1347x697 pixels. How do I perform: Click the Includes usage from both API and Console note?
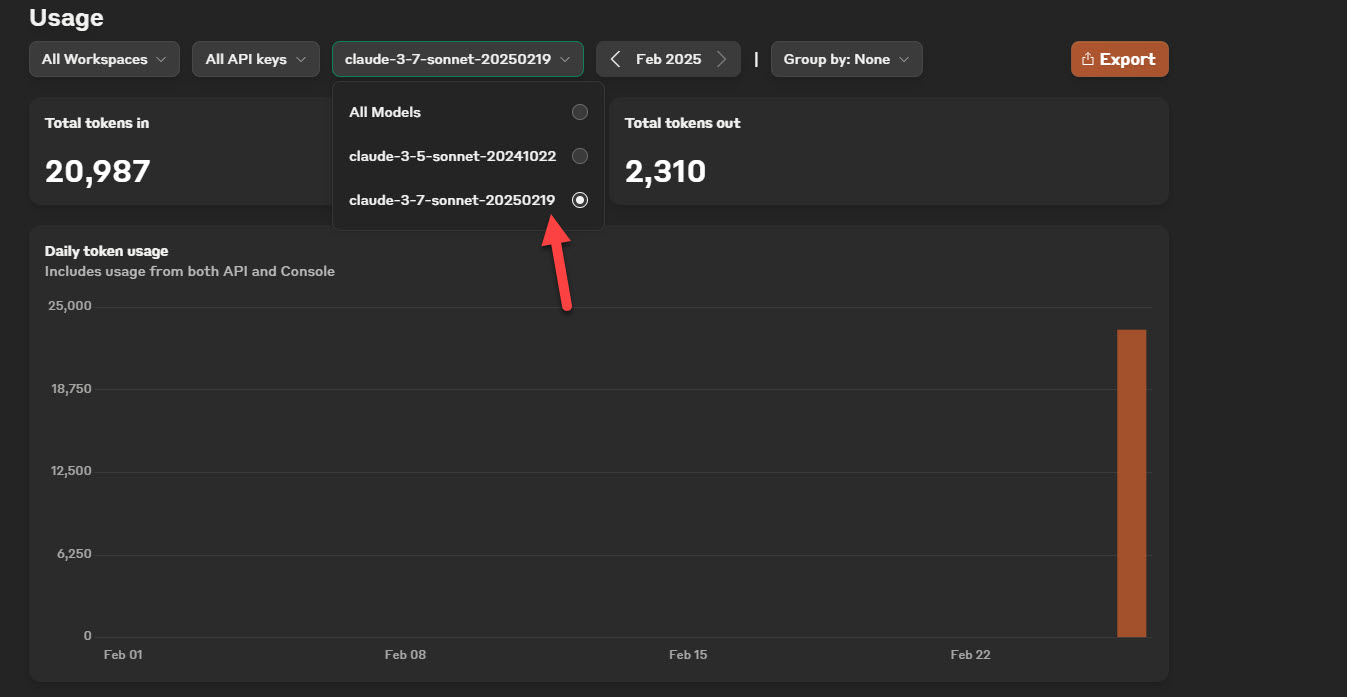tap(190, 271)
